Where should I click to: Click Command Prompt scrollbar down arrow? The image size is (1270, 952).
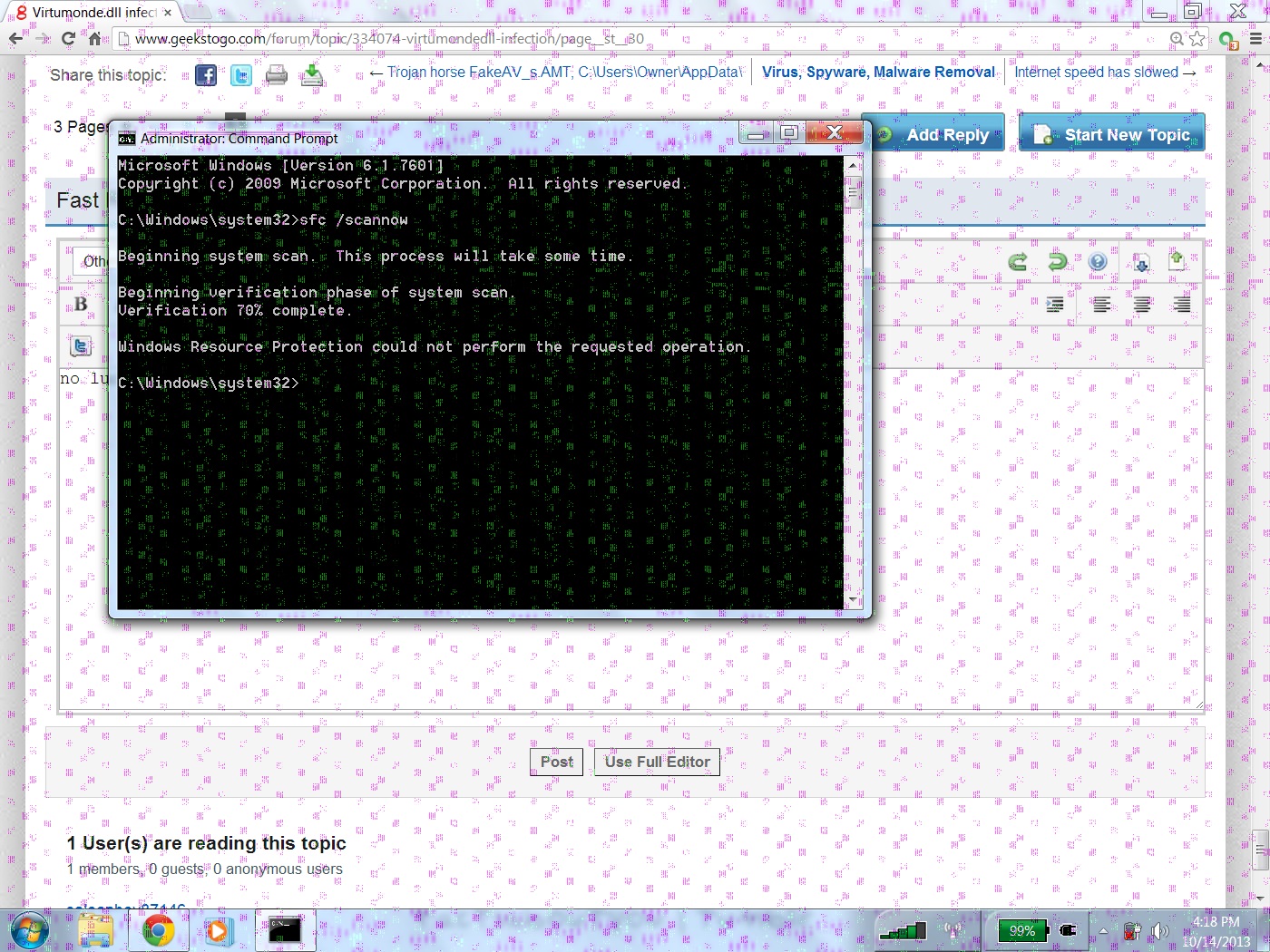pyautogui.click(x=853, y=600)
